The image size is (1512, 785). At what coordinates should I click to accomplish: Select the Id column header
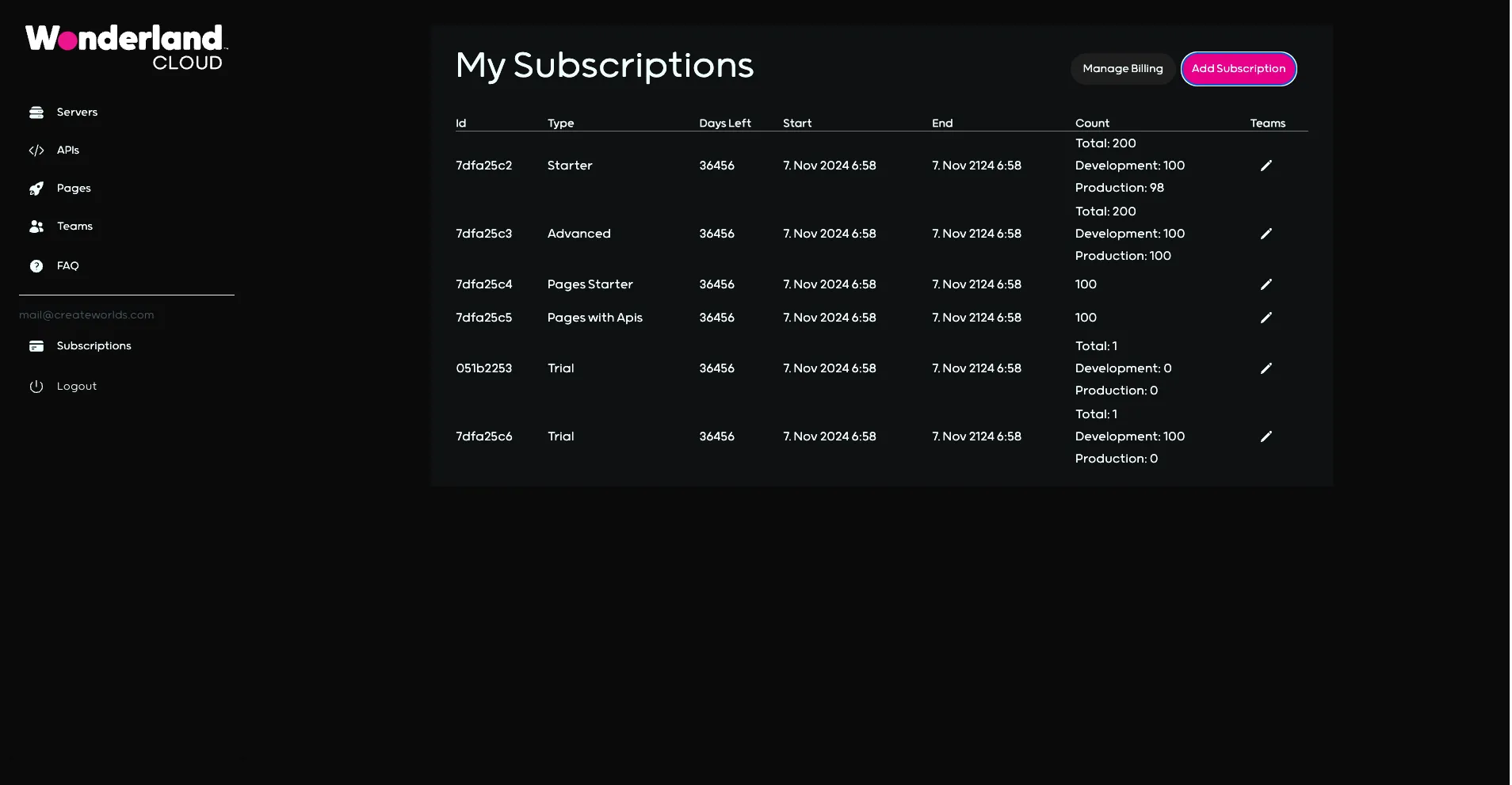(x=460, y=123)
